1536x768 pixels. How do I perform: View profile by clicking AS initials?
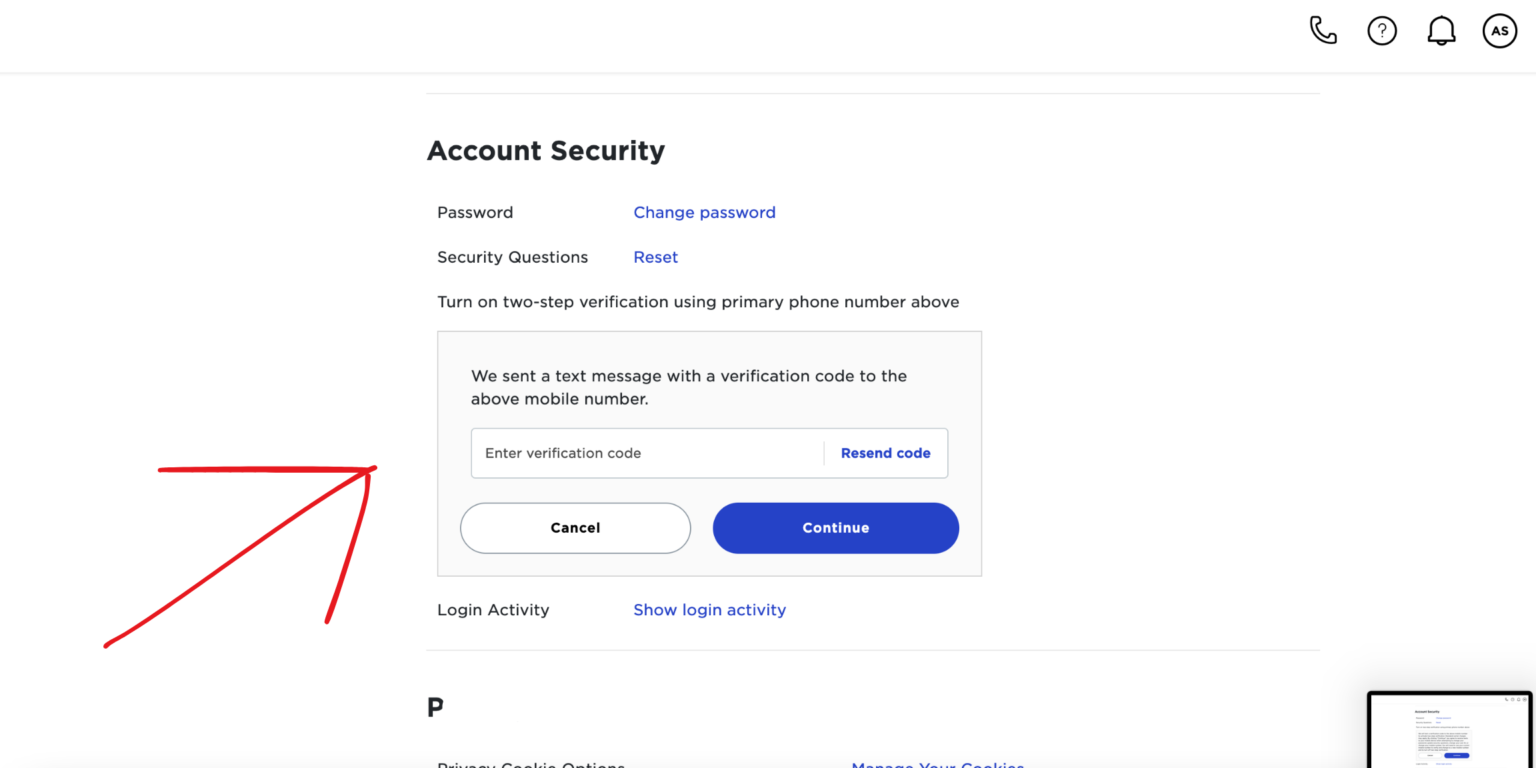(x=1499, y=30)
